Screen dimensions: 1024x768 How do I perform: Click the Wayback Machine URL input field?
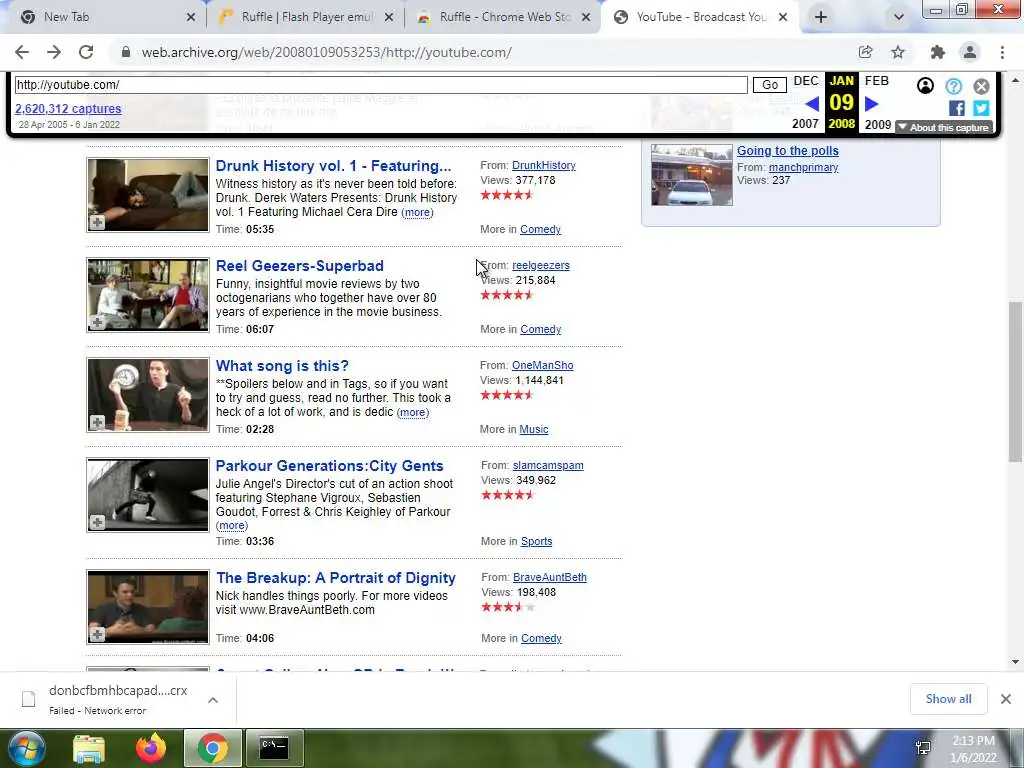click(x=381, y=85)
